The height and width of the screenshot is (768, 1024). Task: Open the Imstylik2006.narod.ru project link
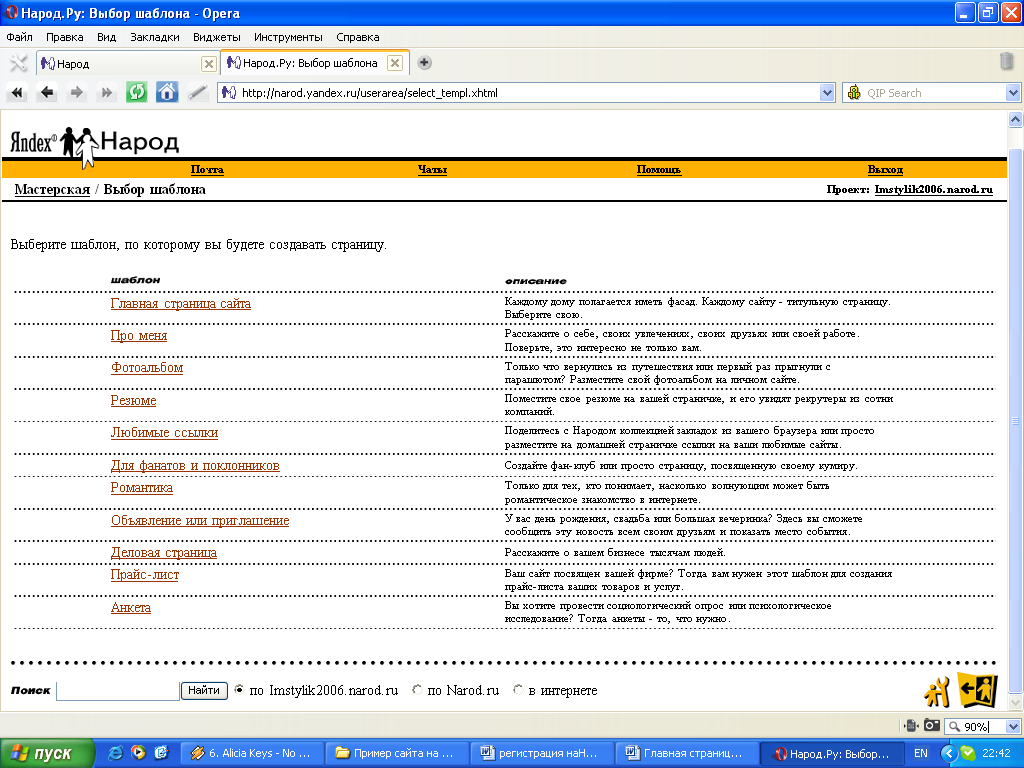tap(934, 189)
